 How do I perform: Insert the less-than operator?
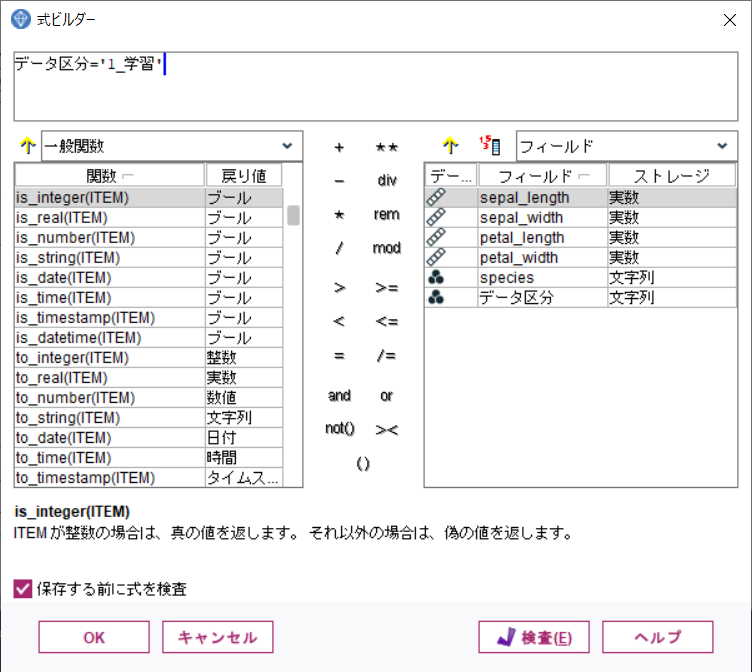pyautogui.click(x=339, y=321)
